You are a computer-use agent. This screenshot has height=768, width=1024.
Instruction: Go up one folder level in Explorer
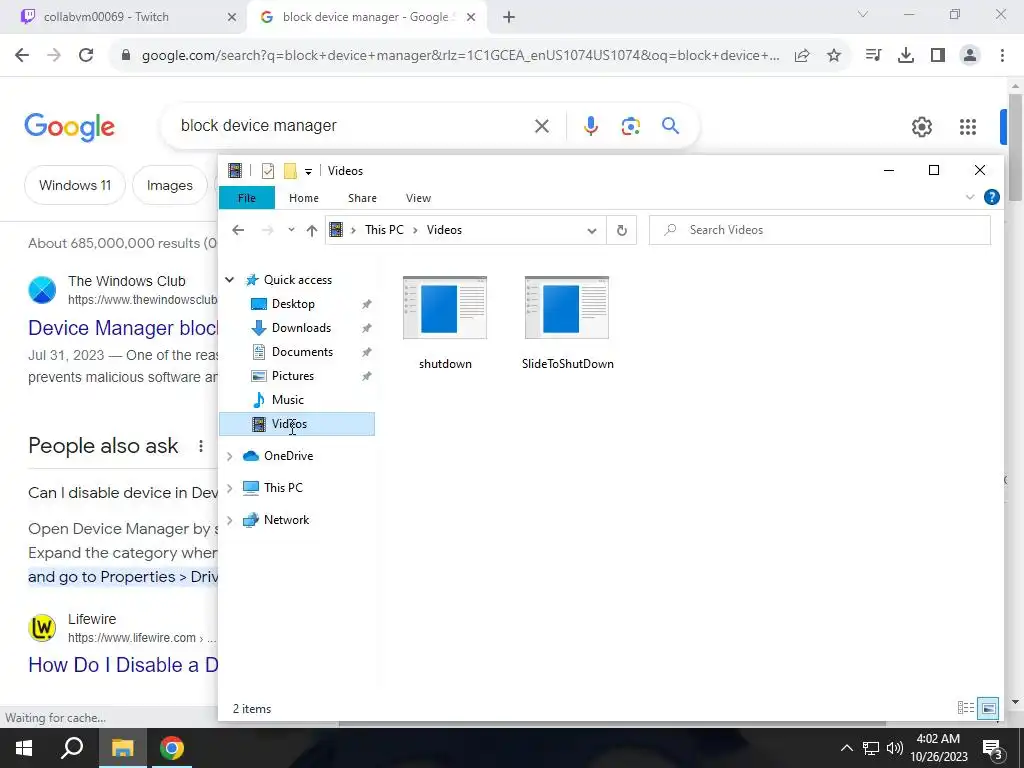(x=312, y=230)
